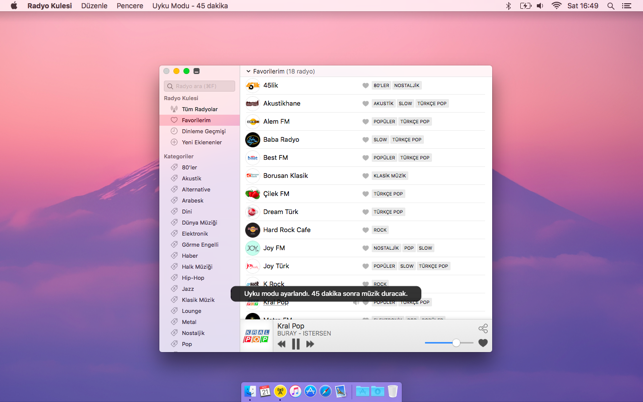Screen dimensions: 643x402
Task: Open Yeni Eklenenler in sidebar
Action: [x=199, y=142]
